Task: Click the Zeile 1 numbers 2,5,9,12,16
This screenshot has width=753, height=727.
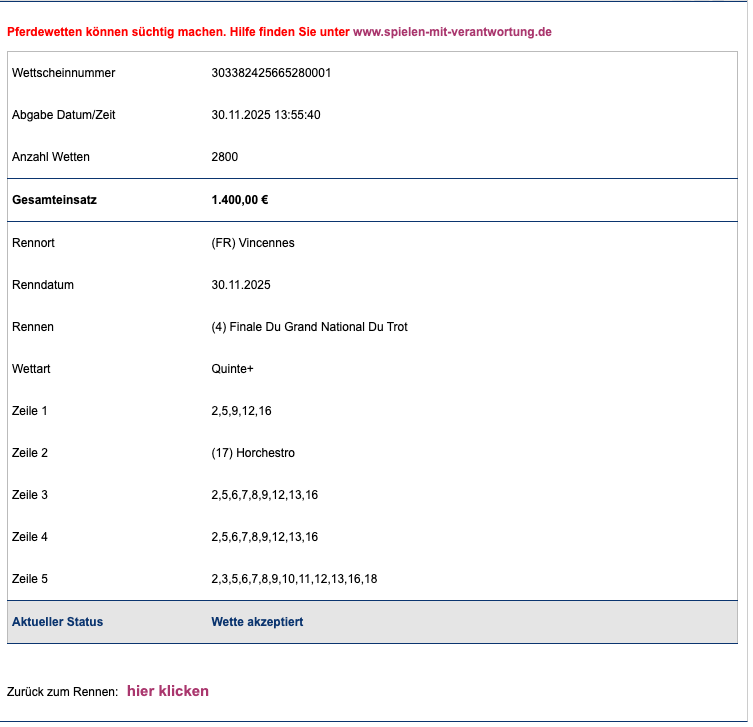Action: coord(241,411)
